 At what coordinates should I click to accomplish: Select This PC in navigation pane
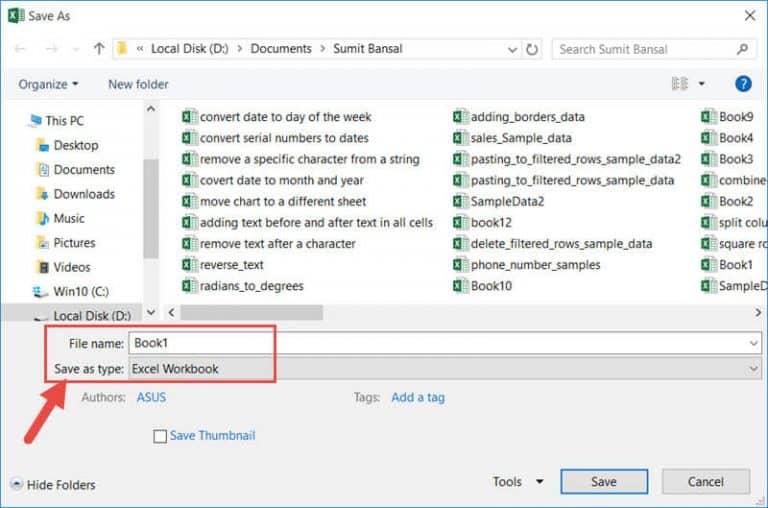click(x=56, y=121)
